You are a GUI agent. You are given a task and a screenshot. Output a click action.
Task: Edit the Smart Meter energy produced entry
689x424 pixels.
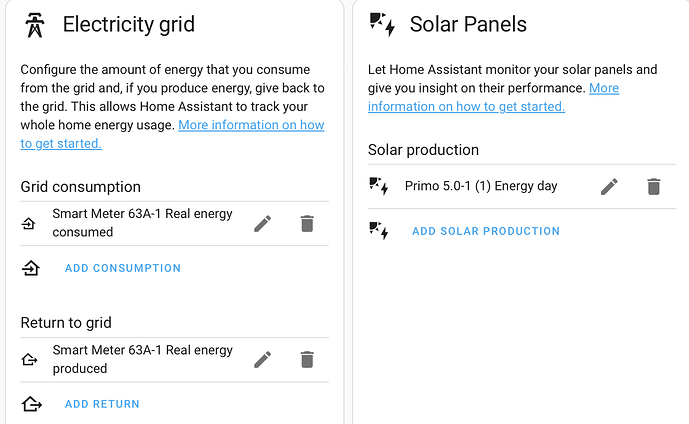point(263,359)
